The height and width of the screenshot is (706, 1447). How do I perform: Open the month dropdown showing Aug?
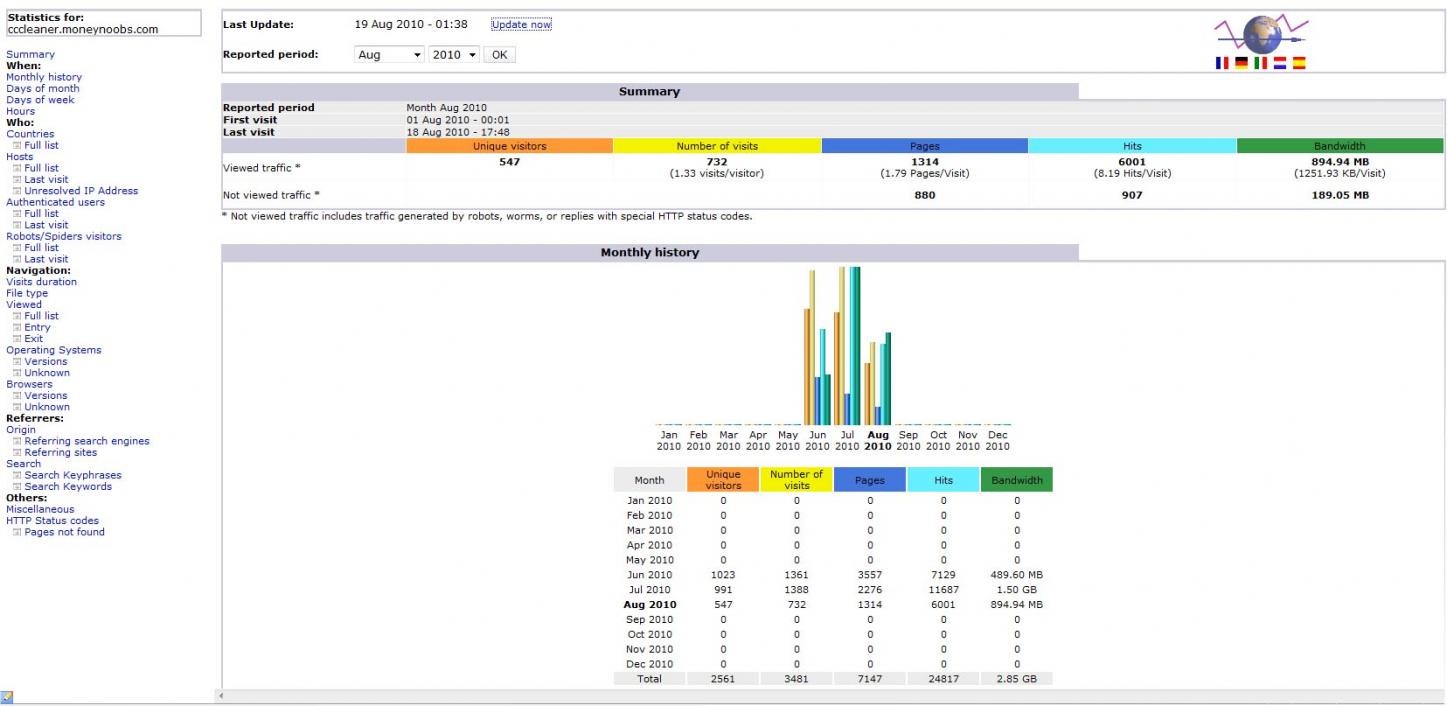(x=390, y=55)
